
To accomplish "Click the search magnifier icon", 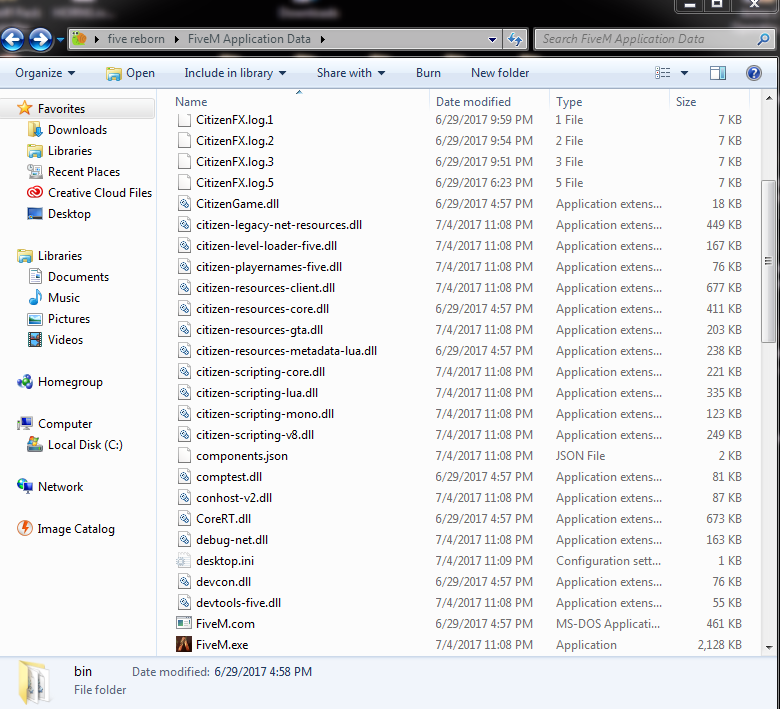I will [763, 39].
